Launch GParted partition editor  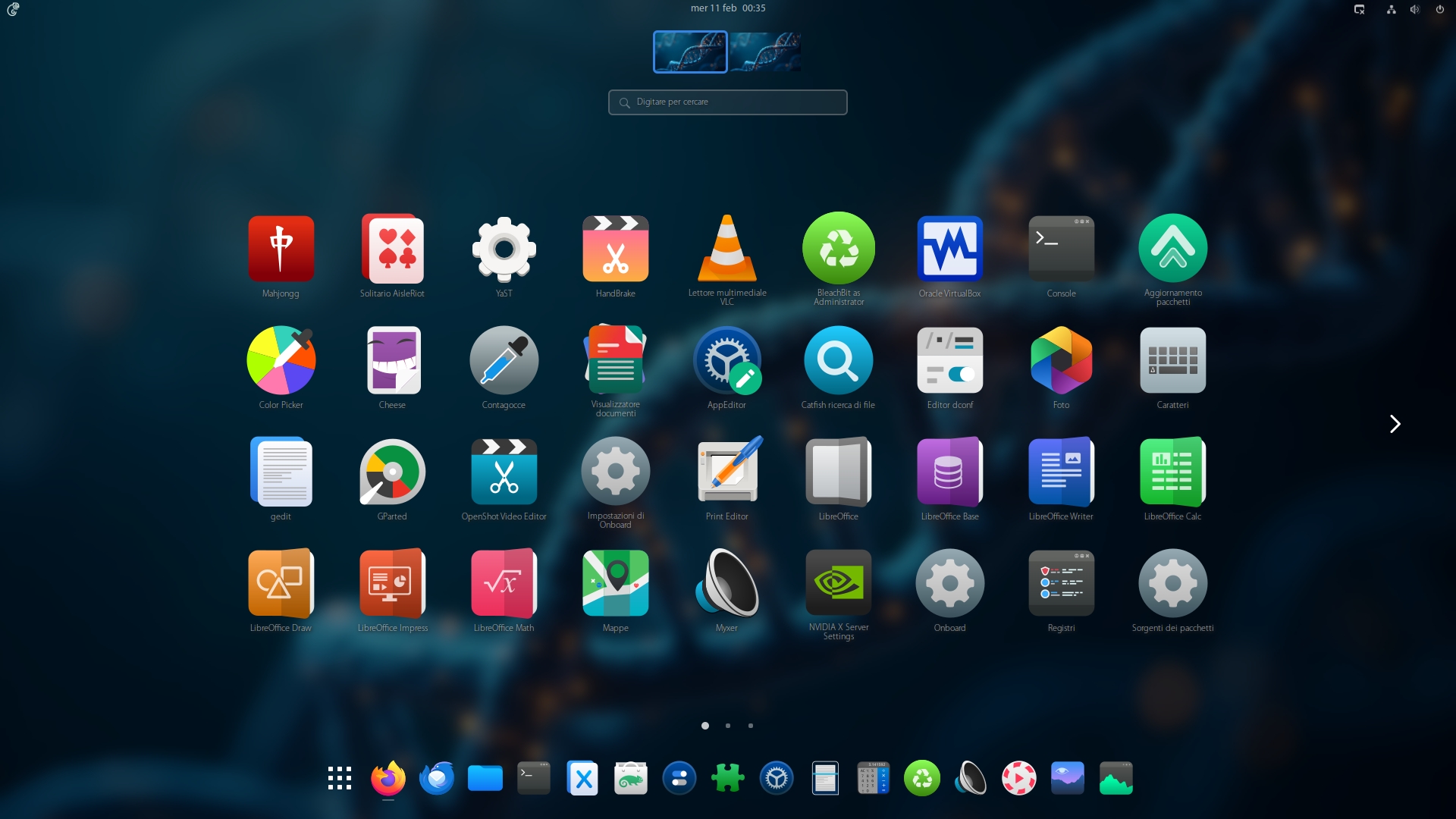392,472
